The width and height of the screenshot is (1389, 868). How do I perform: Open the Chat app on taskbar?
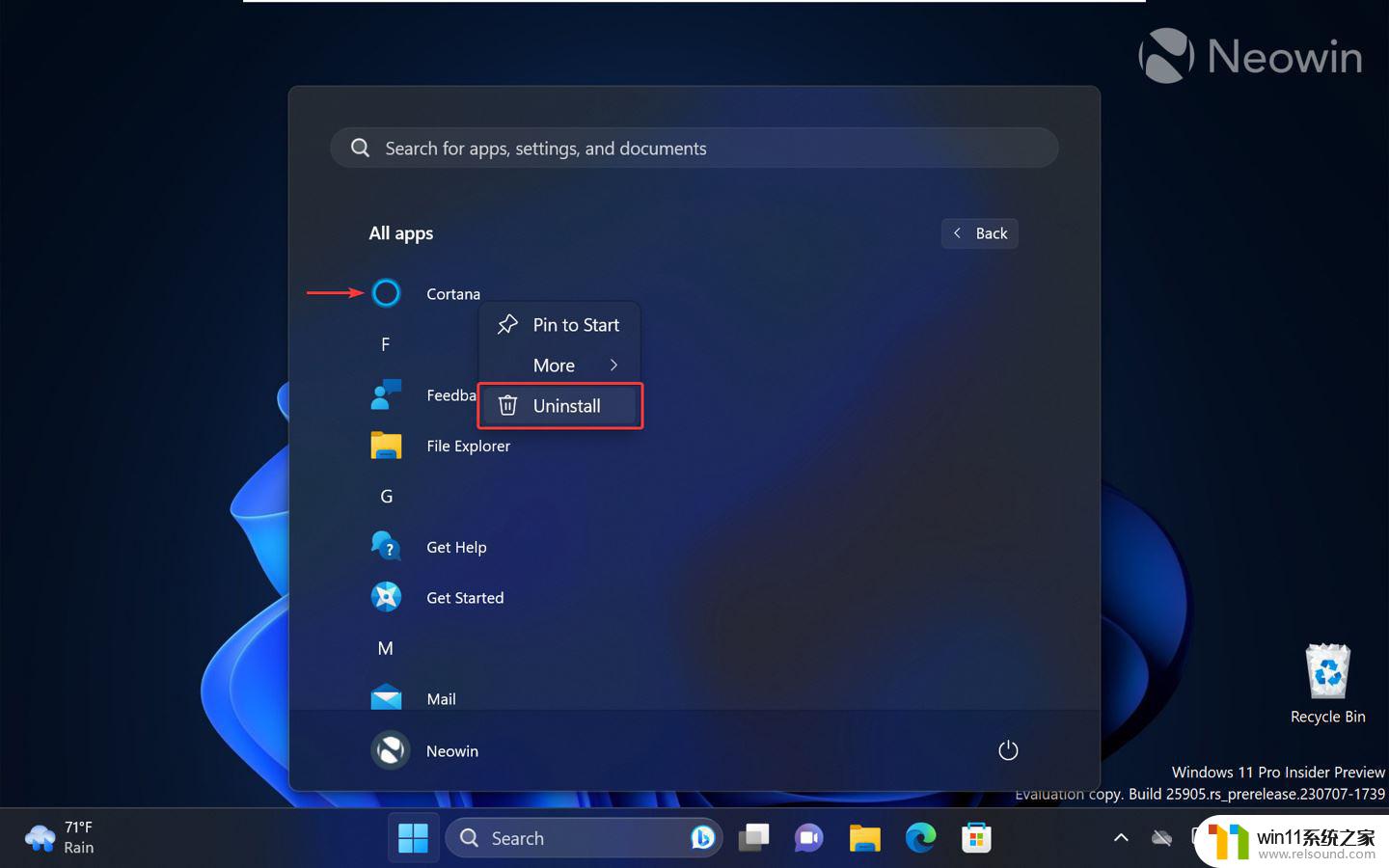[x=809, y=838]
